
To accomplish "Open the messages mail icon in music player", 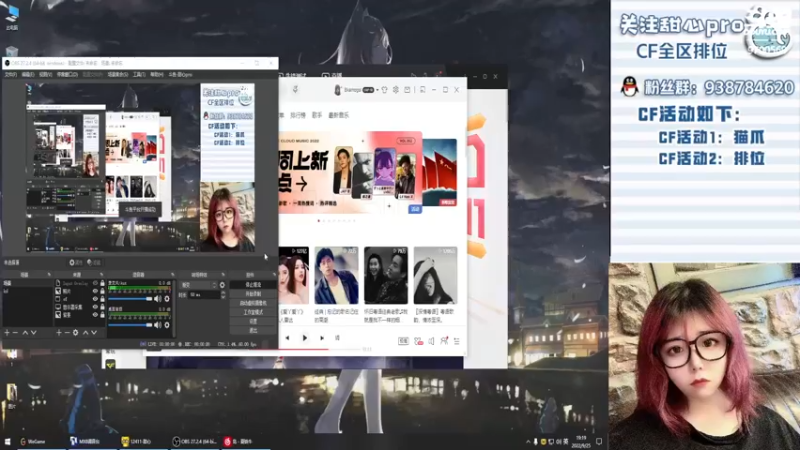I will click(x=407, y=90).
